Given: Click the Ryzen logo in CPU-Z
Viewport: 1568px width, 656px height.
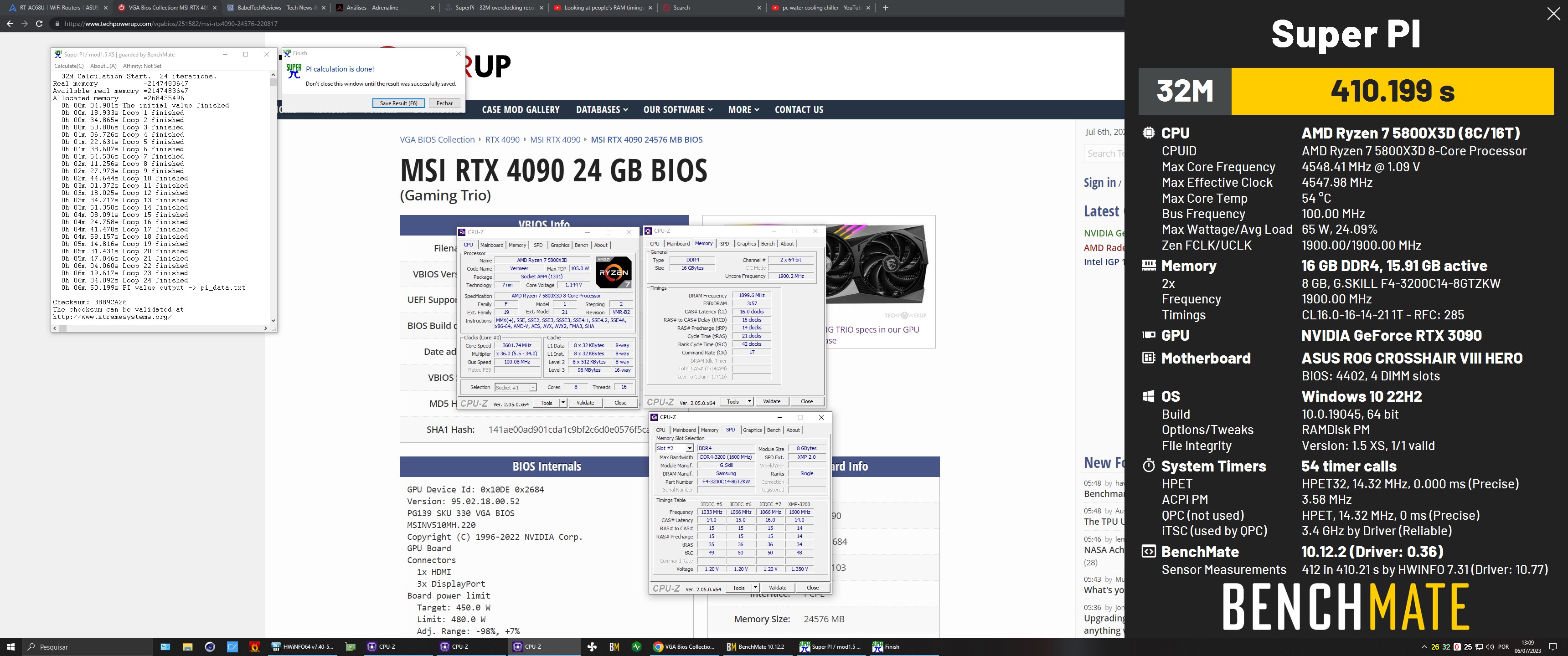Looking at the screenshot, I should (x=613, y=272).
